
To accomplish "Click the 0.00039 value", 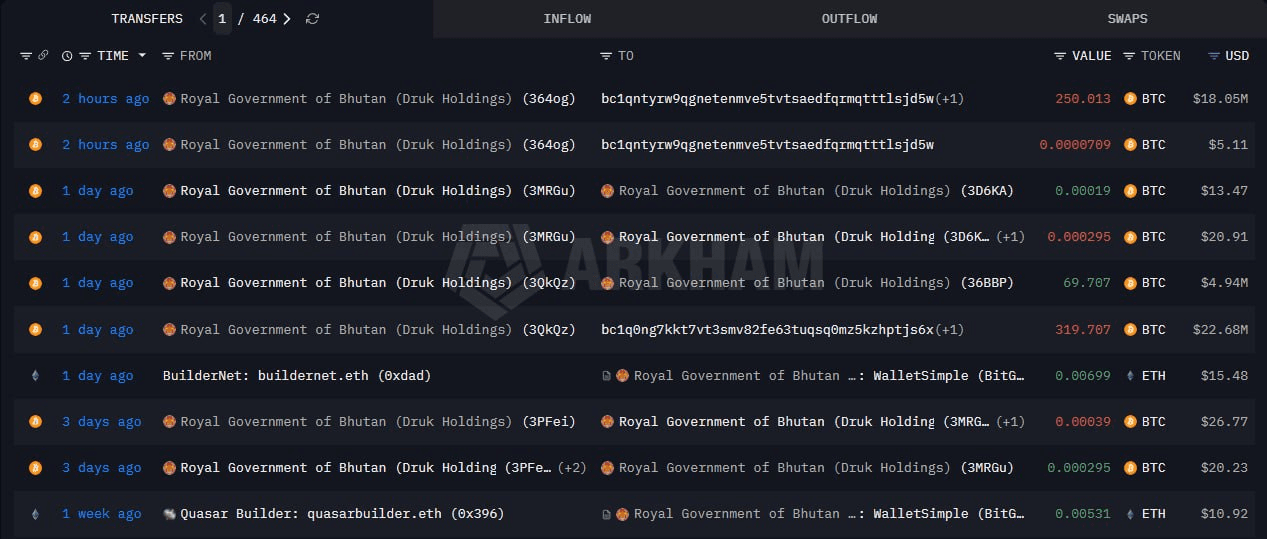I will point(1083,422).
